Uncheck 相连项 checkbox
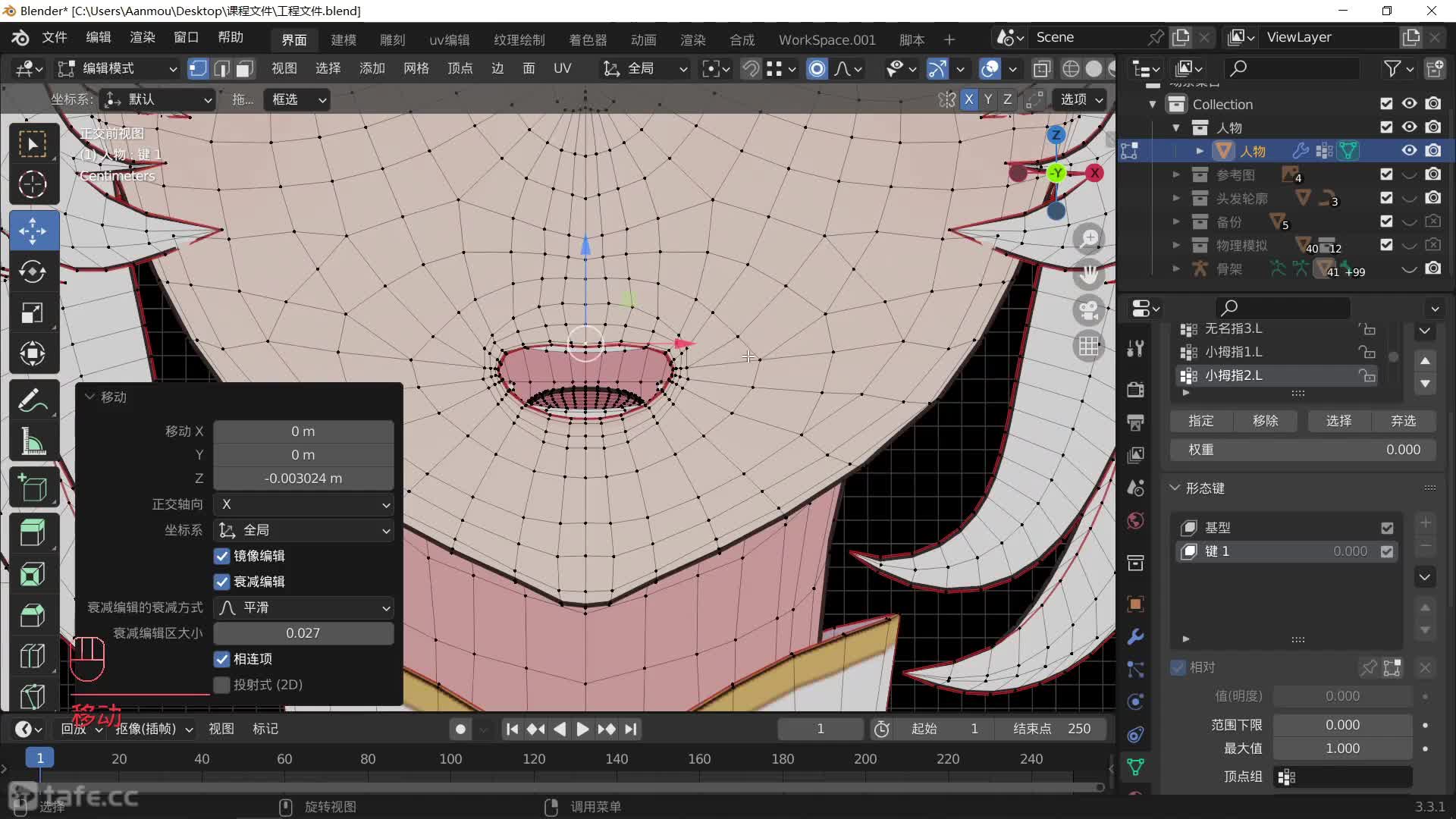Image resolution: width=1456 pixels, height=819 pixels. (x=221, y=659)
